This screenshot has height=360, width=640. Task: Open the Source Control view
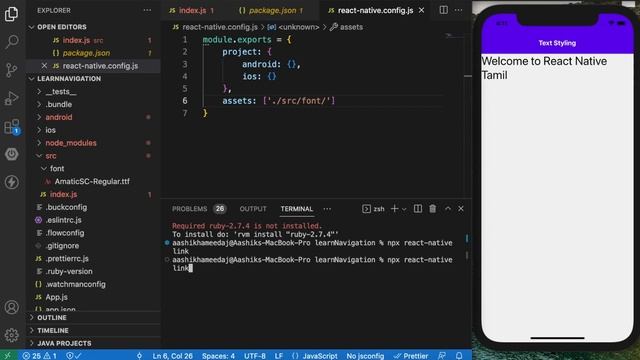pyautogui.click(x=11, y=70)
